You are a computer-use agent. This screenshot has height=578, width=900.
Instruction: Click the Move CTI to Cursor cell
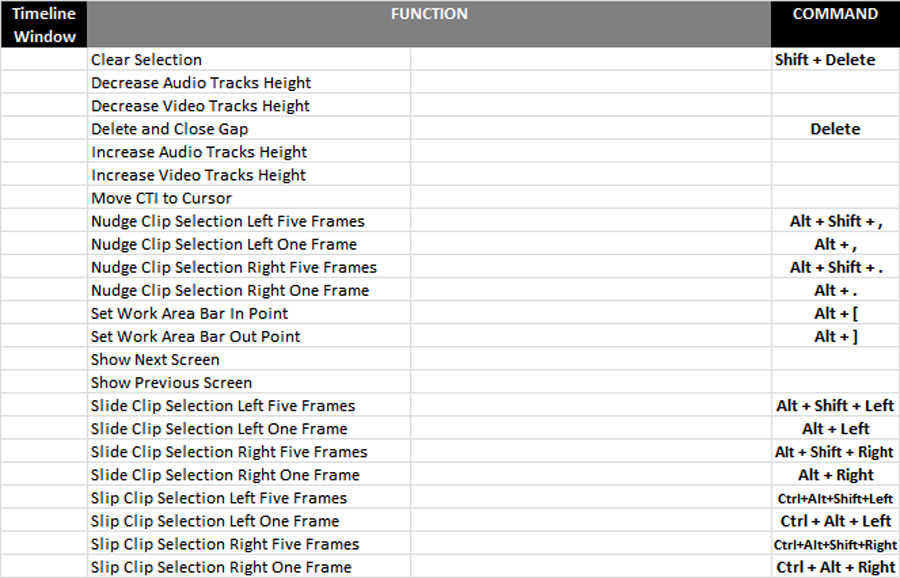pos(249,197)
